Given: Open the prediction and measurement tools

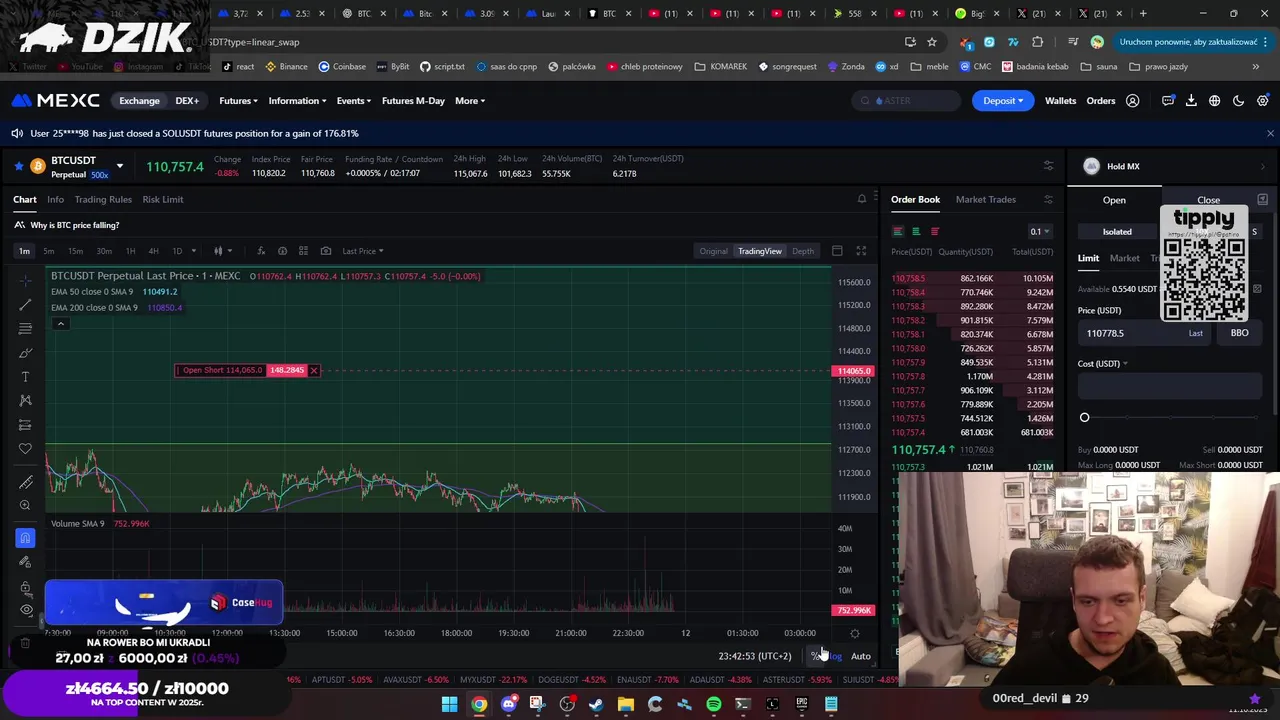Looking at the screenshot, I should click(x=25, y=425).
